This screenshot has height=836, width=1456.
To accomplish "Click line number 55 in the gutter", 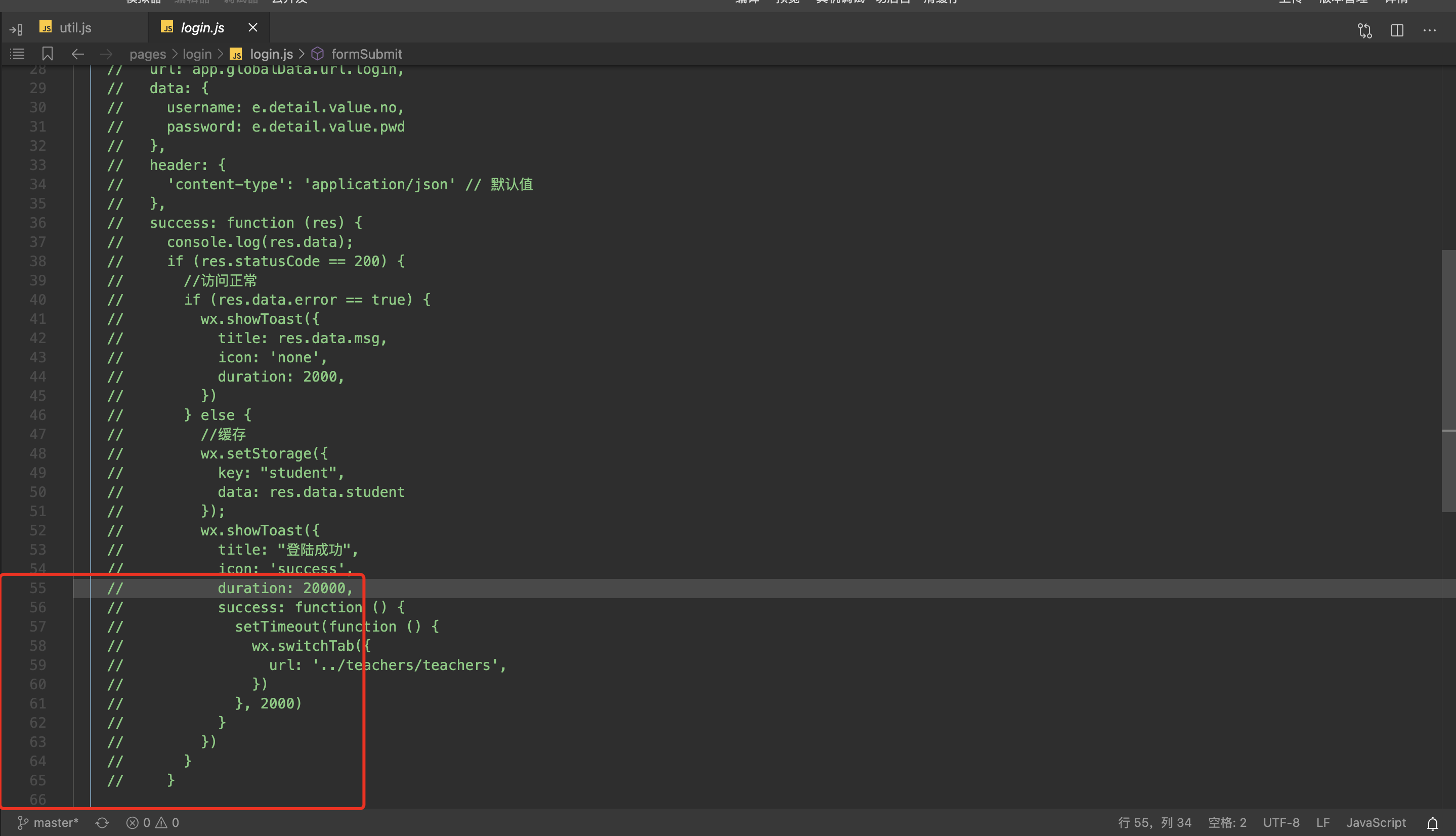I will (38, 588).
